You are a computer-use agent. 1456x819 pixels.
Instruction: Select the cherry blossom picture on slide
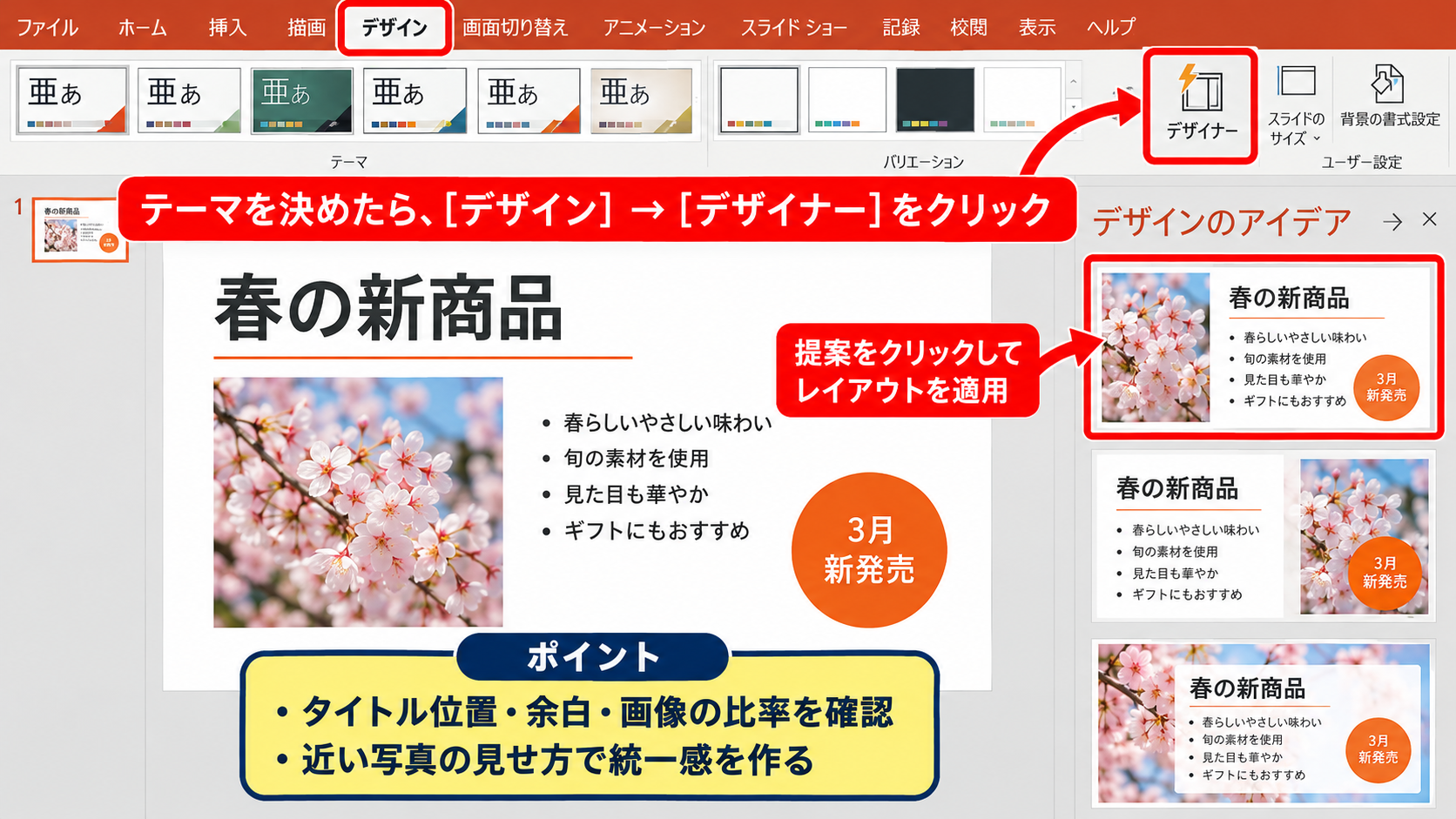[358, 502]
